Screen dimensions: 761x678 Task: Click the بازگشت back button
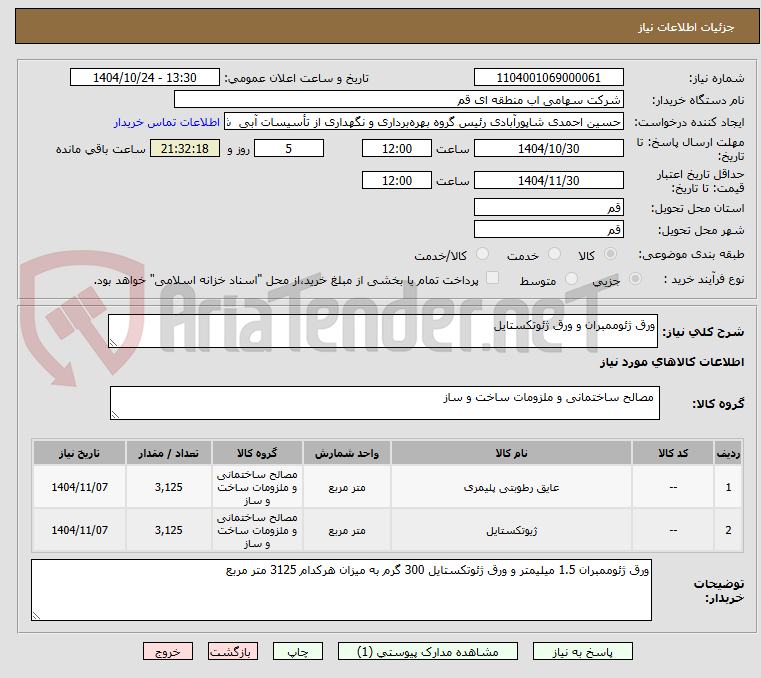[x=232, y=651]
